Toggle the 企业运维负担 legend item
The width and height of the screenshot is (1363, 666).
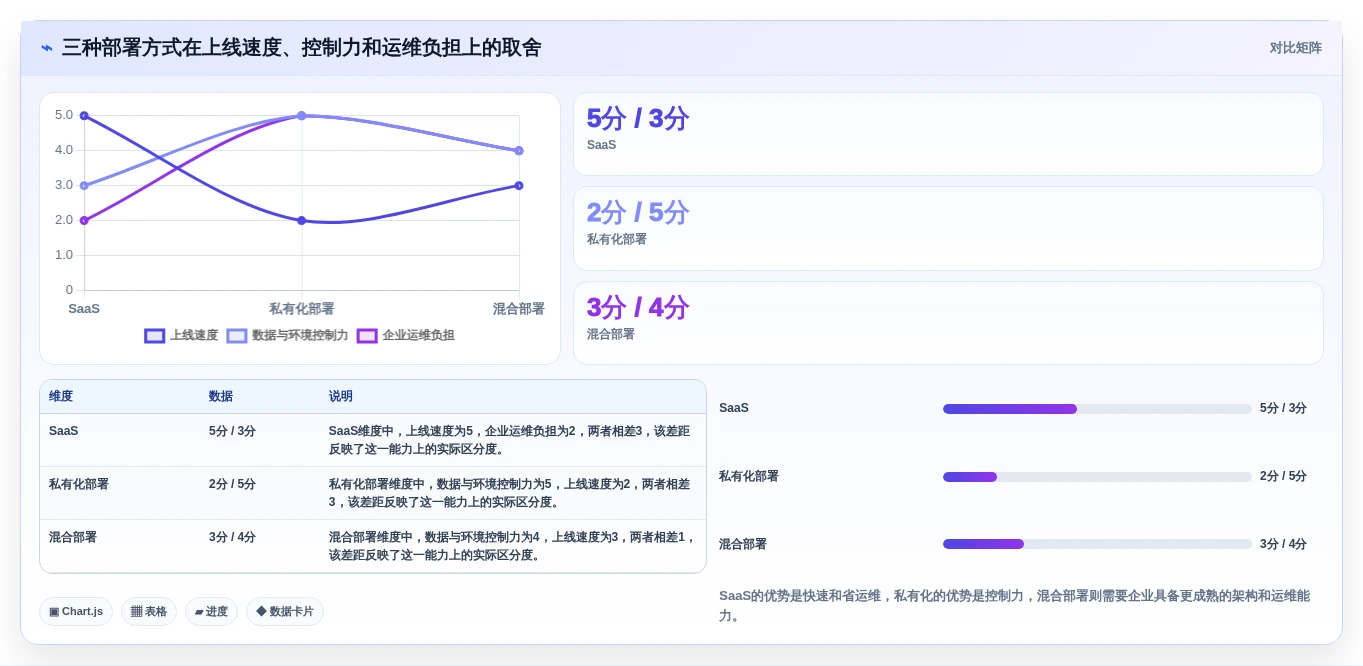tap(405, 336)
